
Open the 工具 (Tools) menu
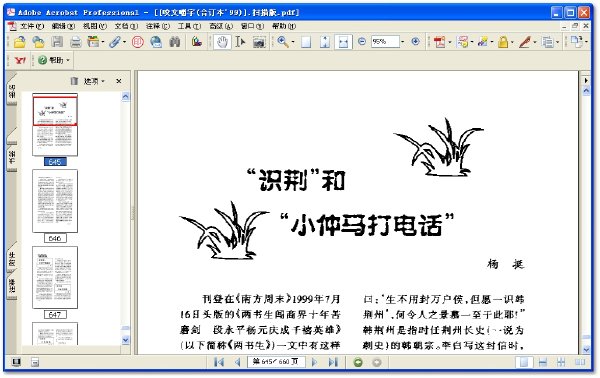click(189, 26)
